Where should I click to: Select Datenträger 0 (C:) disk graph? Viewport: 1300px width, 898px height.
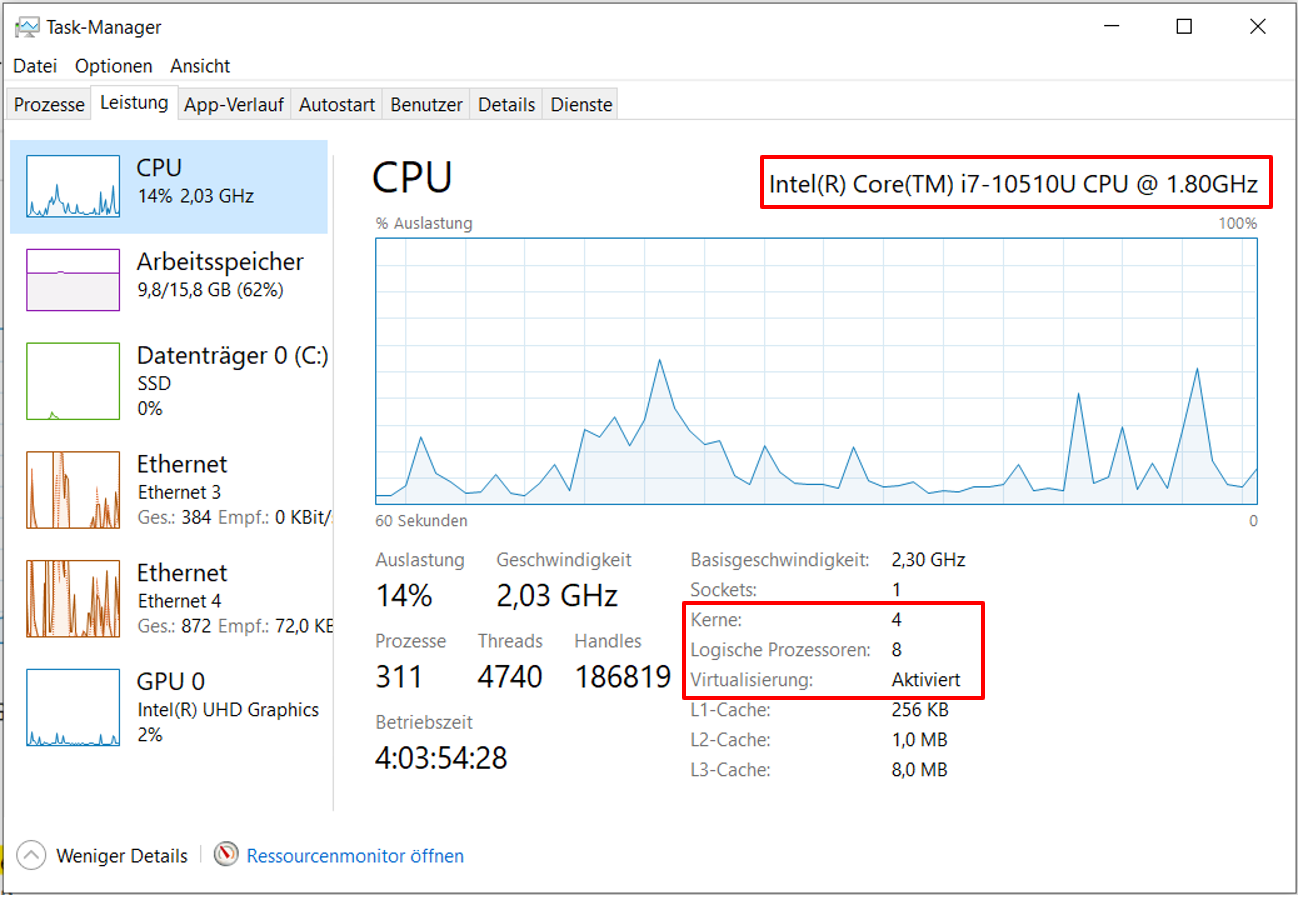(x=73, y=381)
